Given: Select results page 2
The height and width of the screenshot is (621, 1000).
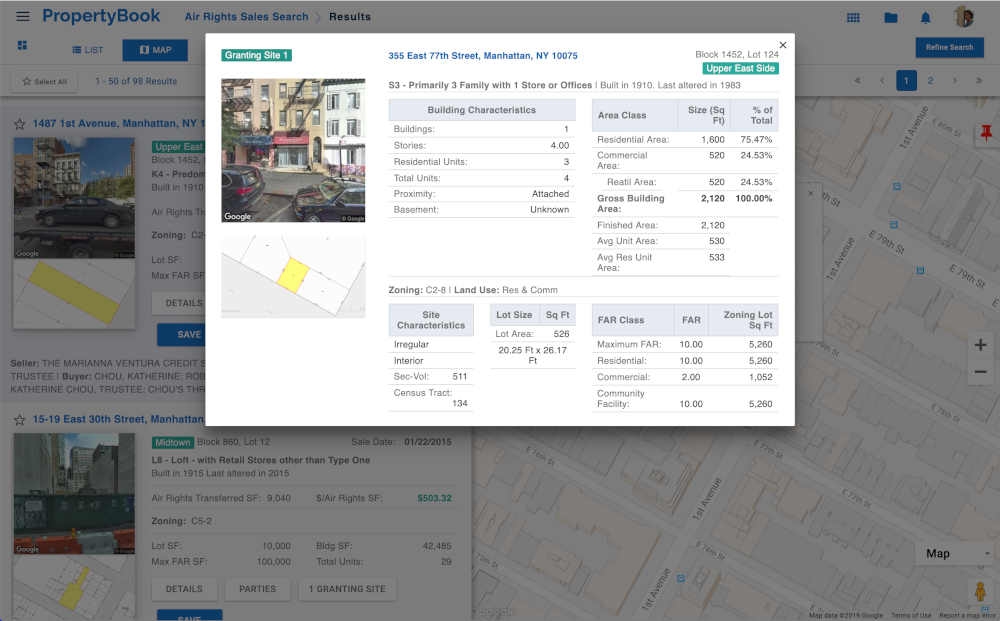Looking at the screenshot, I should point(930,80).
